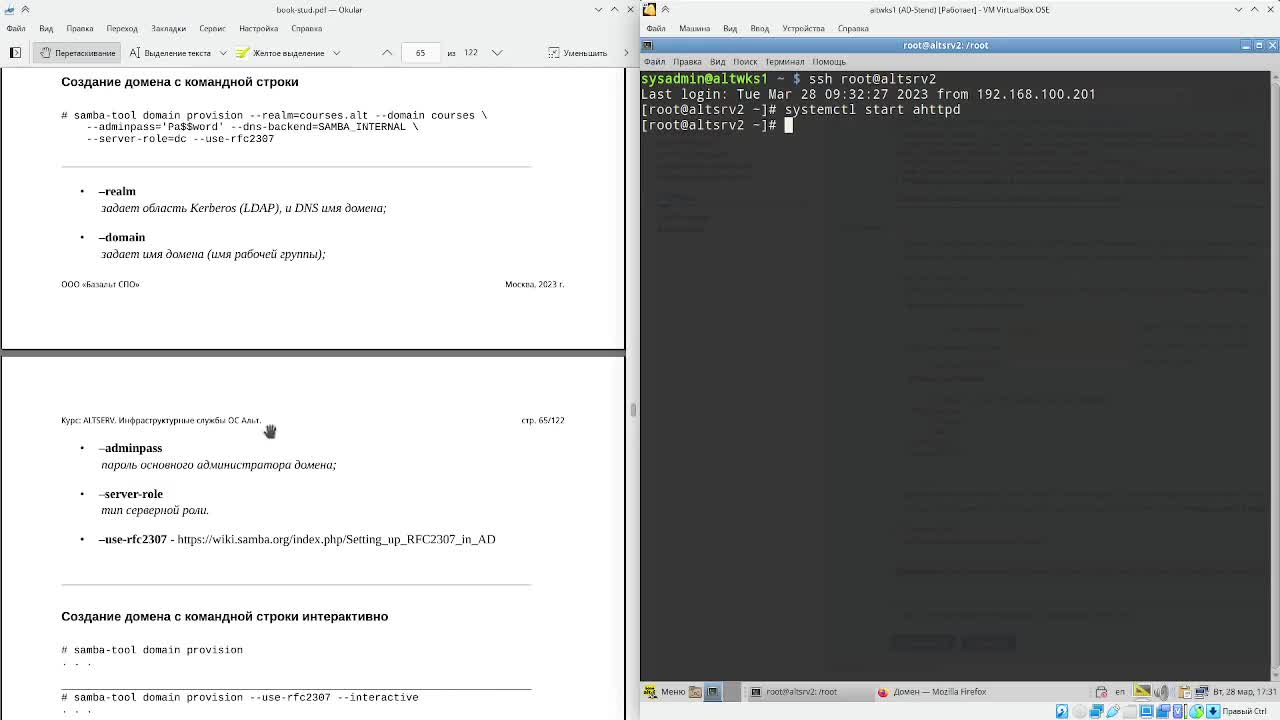Maximize the root@altsrv2 terminal window
This screenshot has width=1280, height=720.
[1259, 45]
